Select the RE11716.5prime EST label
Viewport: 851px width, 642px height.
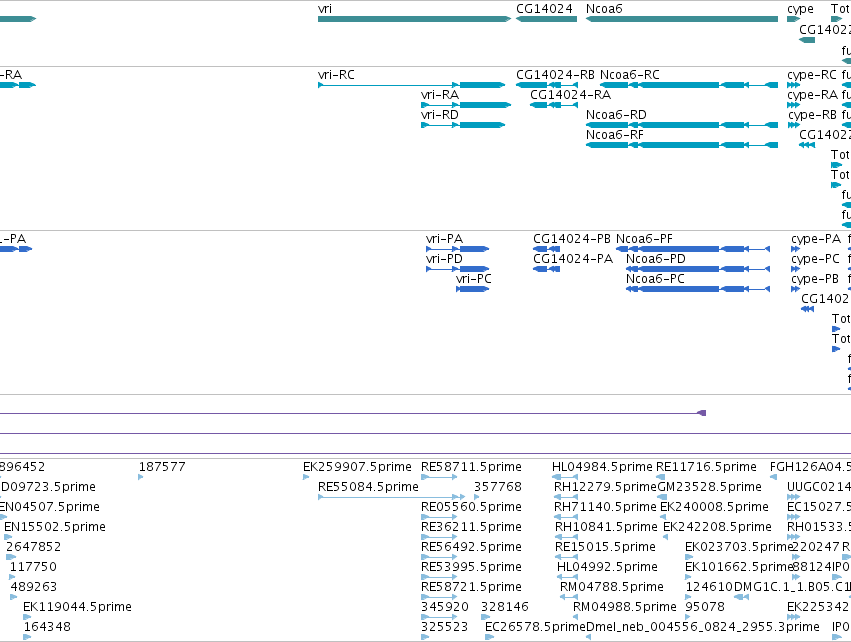point(706,467)
